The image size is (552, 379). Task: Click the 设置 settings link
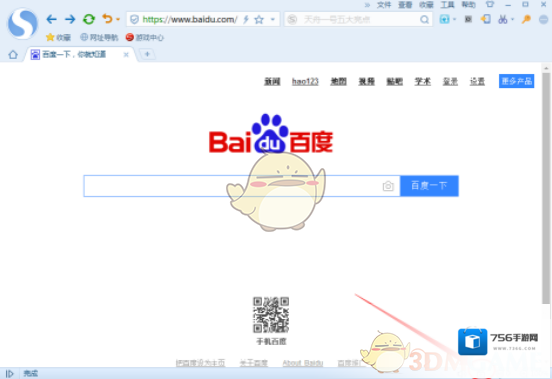coord(477,82)
